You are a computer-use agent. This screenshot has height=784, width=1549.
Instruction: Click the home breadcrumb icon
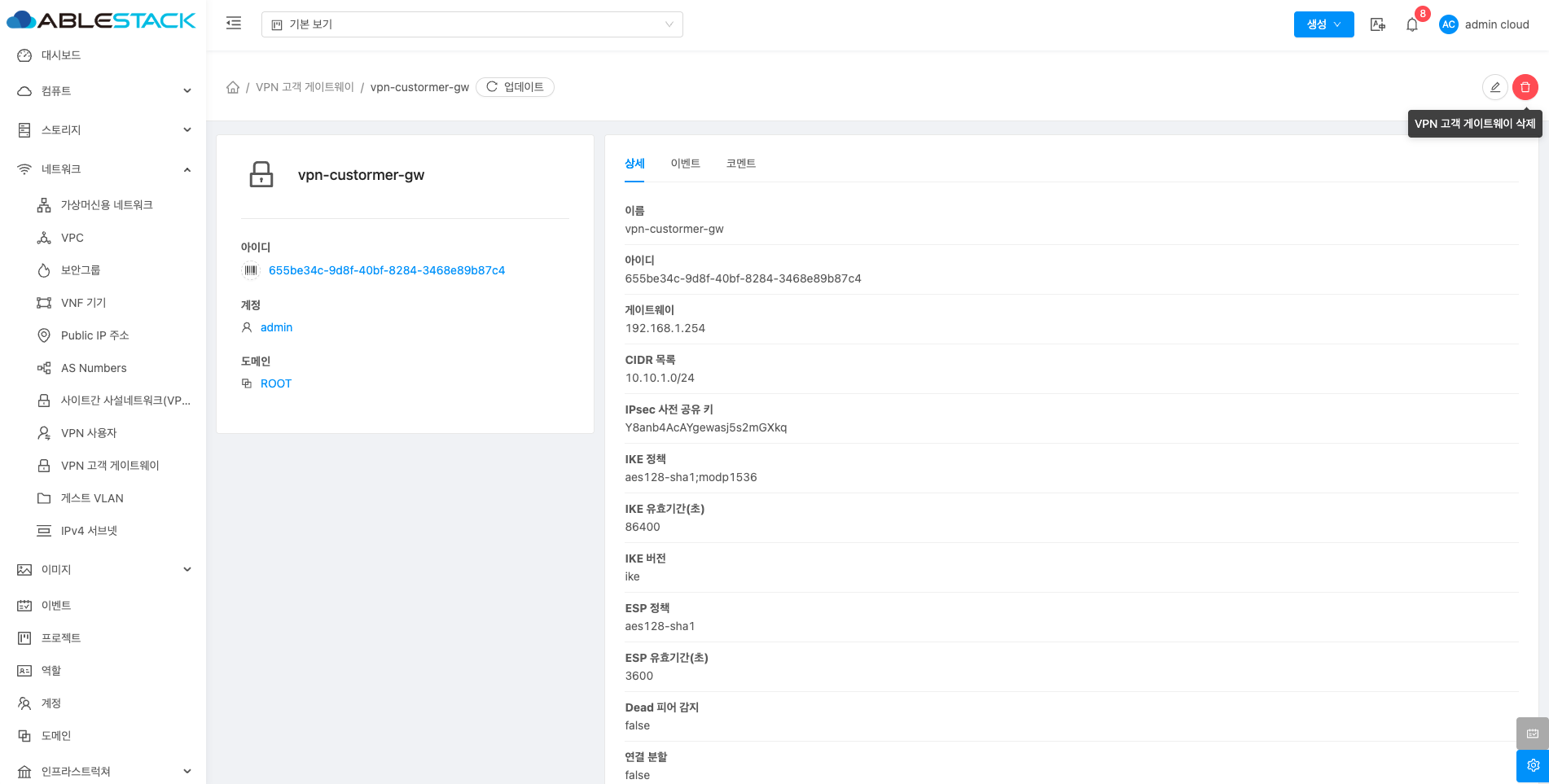coord(233,87)
